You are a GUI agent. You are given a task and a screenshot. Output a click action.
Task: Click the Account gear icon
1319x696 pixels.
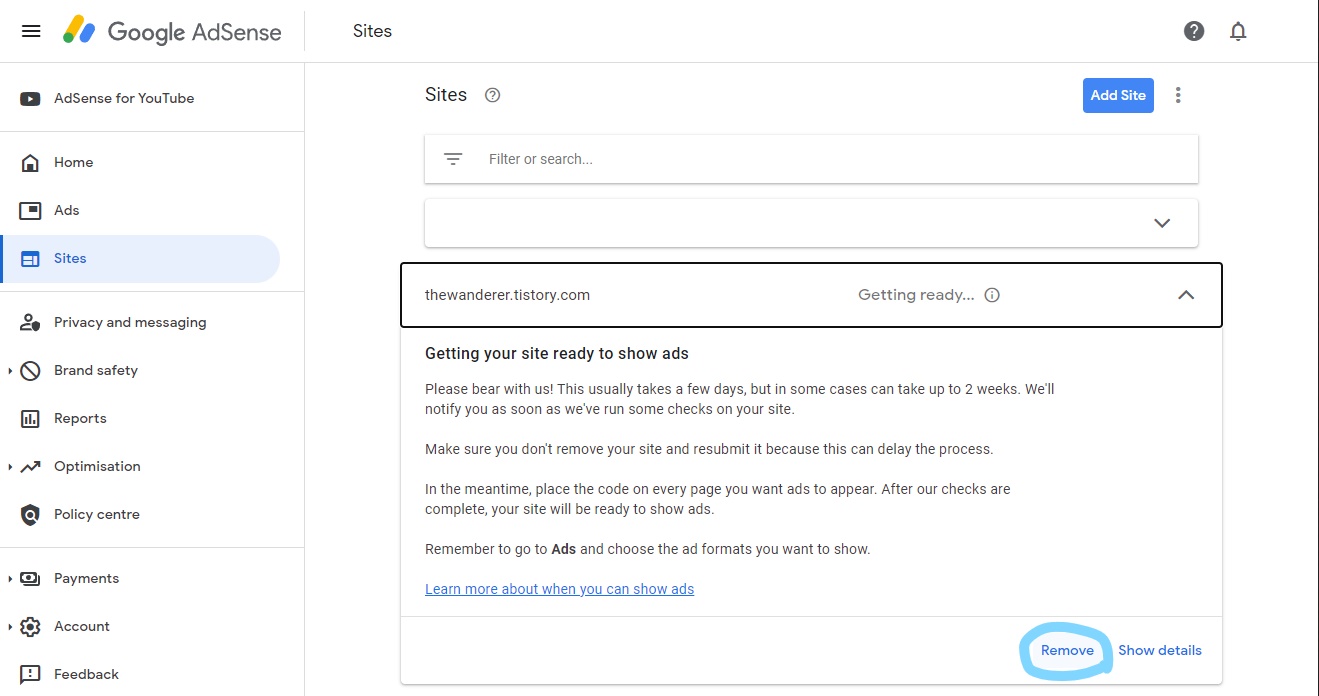tap(30, 626)
